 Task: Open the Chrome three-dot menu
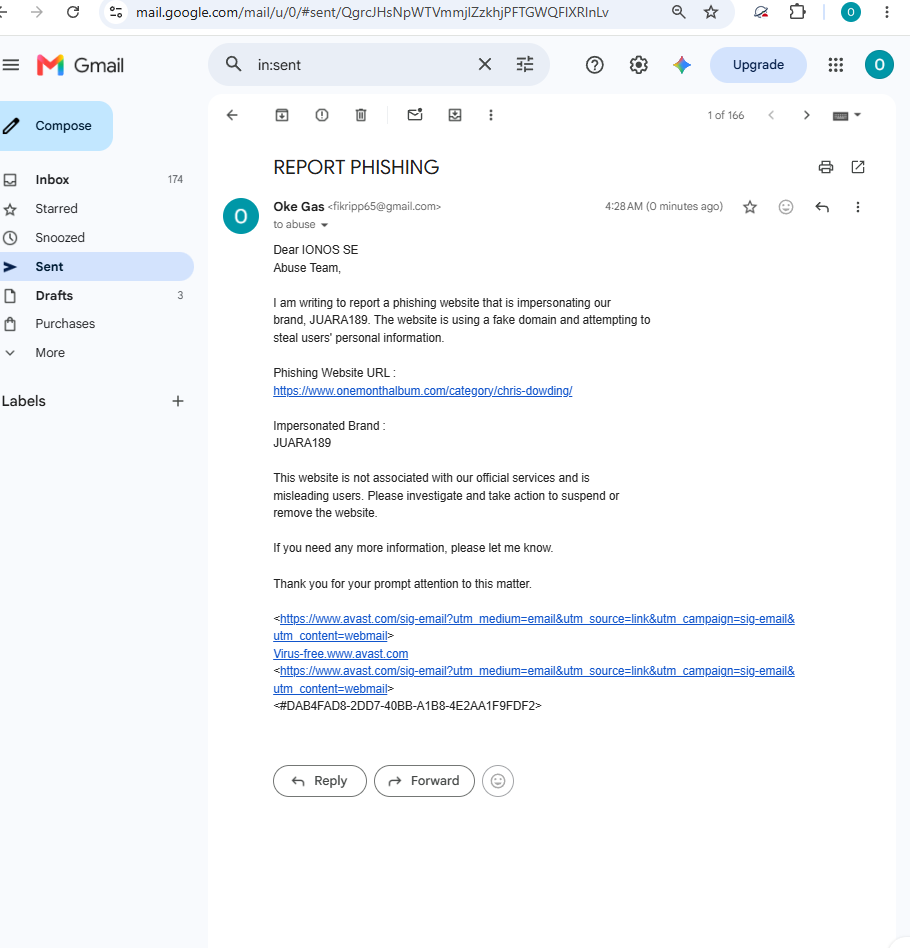(x=886, y=11)
